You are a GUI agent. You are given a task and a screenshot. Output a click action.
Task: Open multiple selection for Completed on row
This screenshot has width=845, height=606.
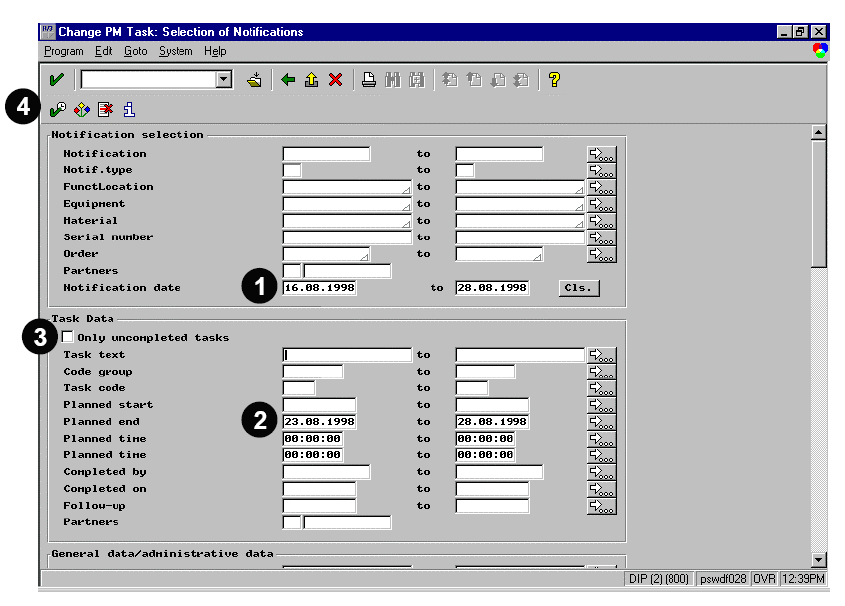coord(601,489)
